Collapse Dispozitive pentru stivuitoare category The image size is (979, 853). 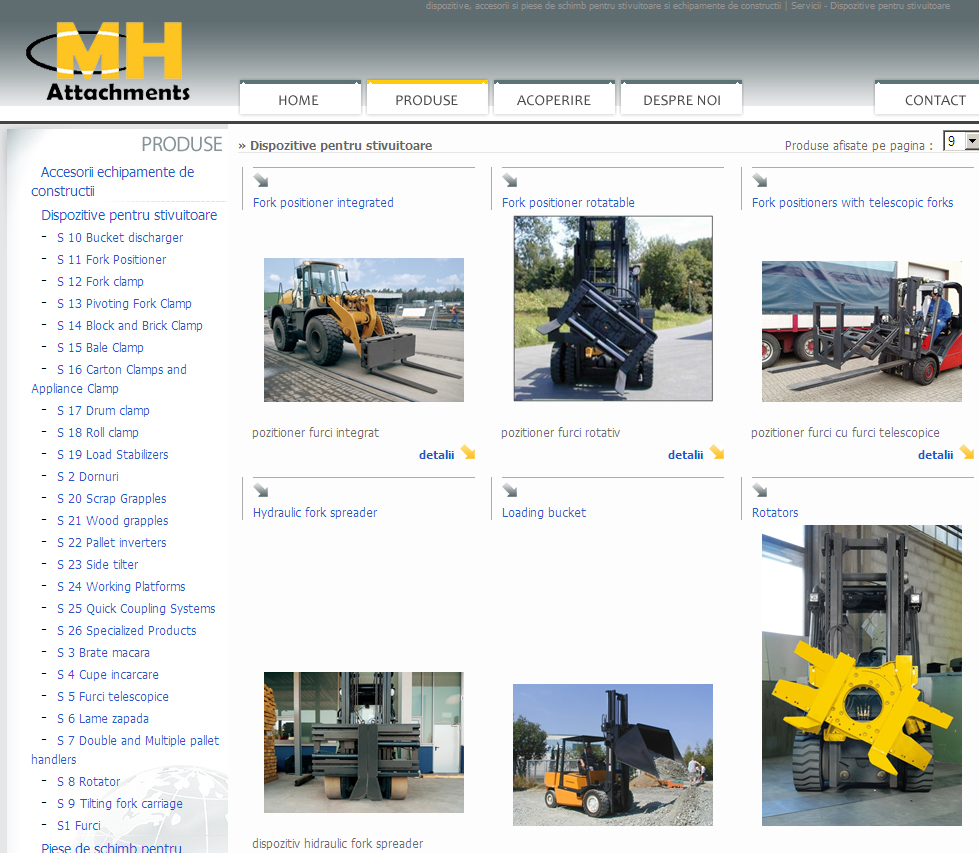pos(128,215)
